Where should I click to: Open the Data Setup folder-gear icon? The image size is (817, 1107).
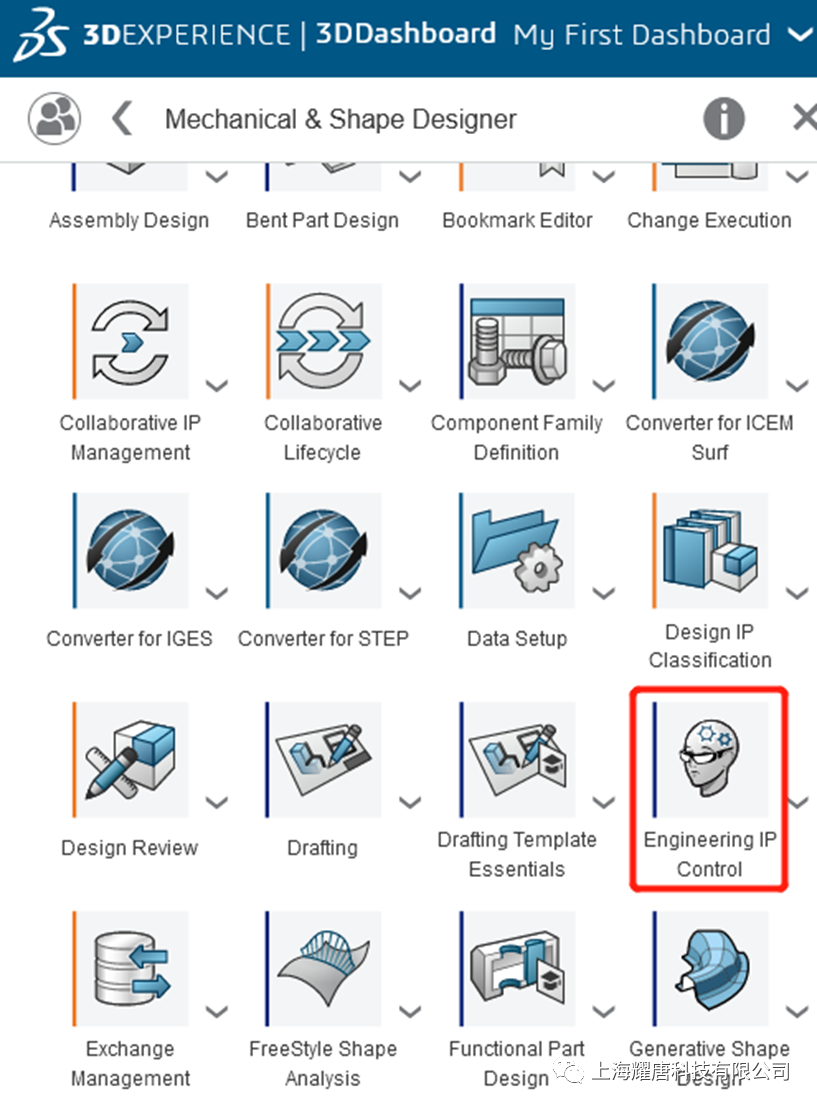[517, 551]
